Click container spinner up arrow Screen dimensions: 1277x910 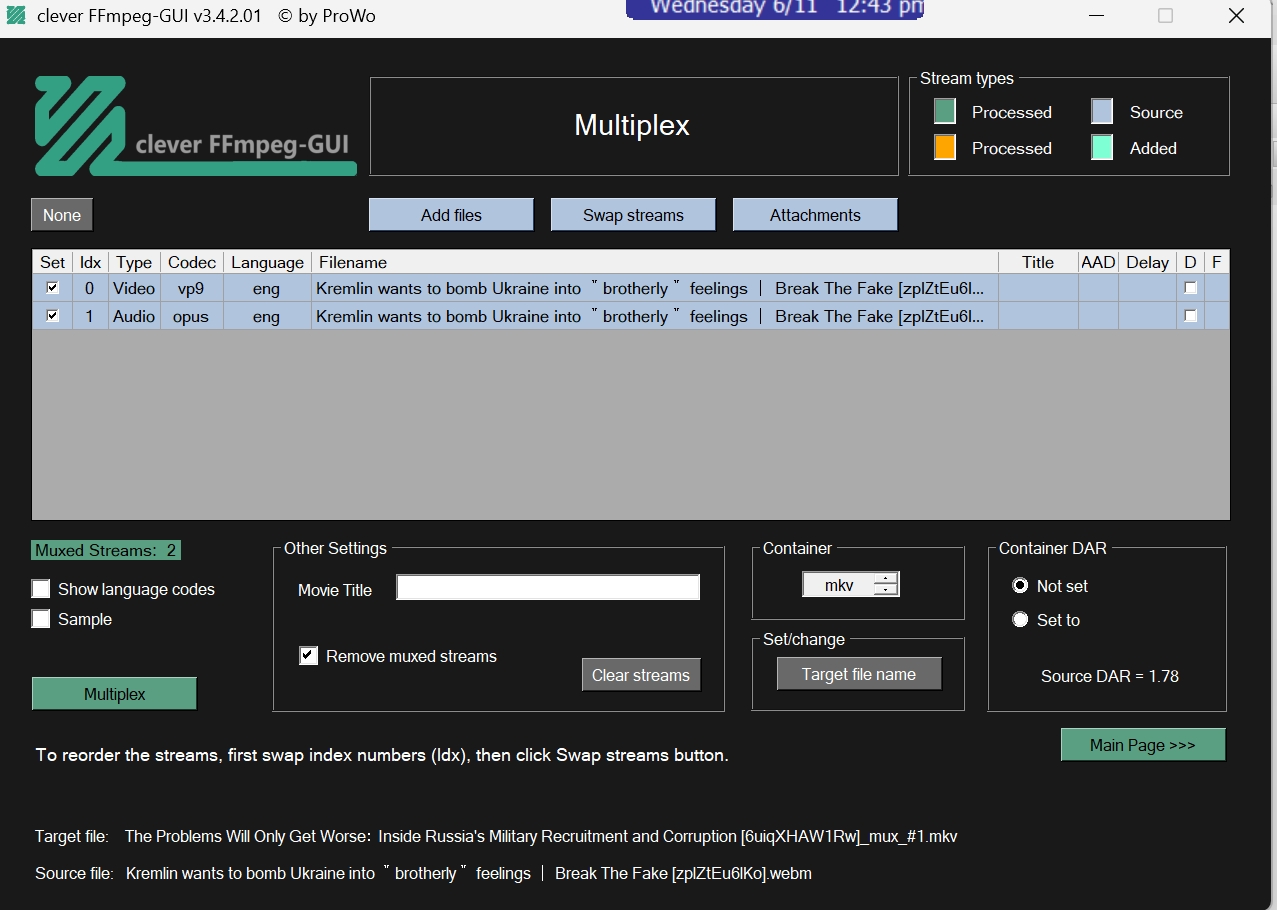coord(886,578)
